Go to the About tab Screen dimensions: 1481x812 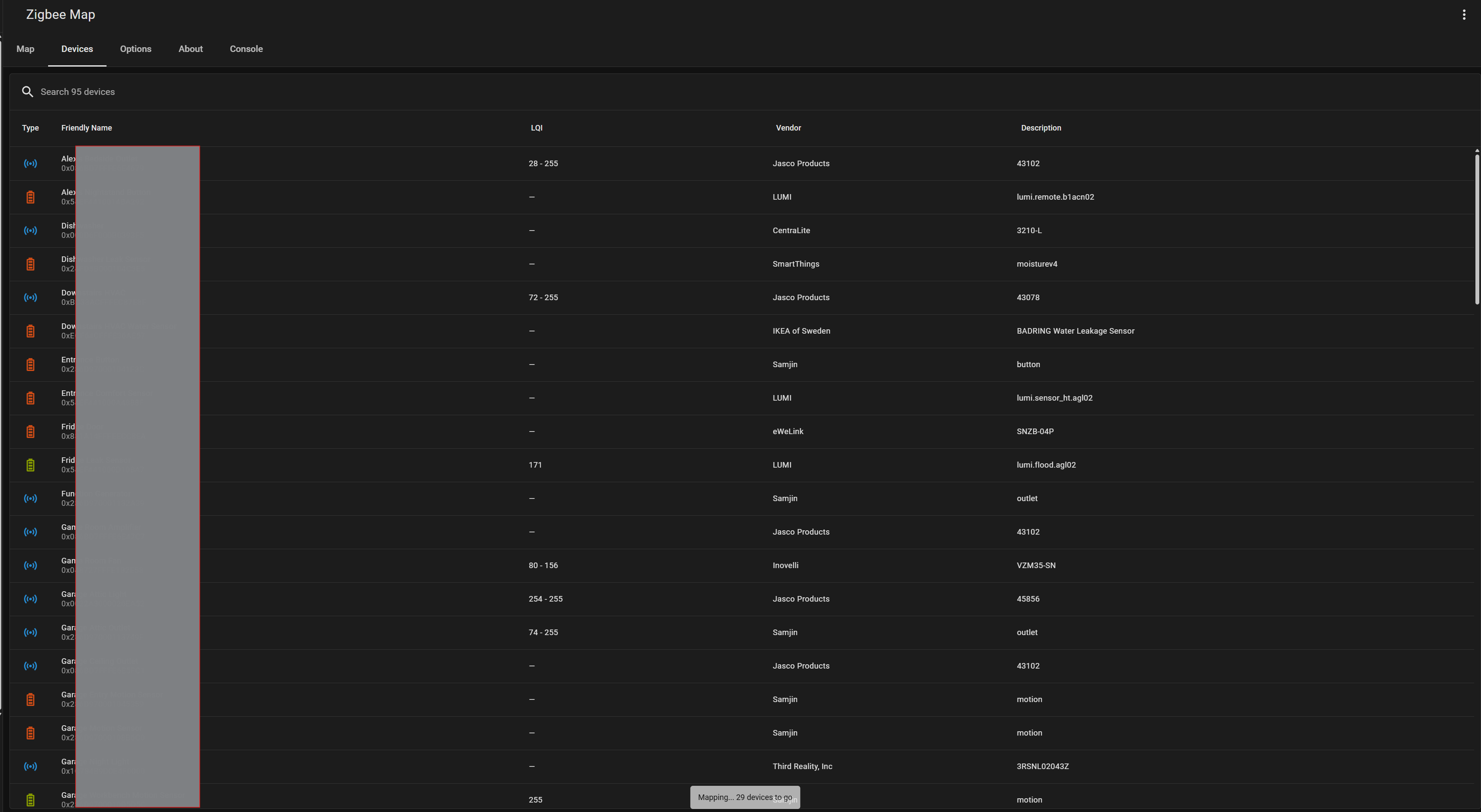click(190, 49)
